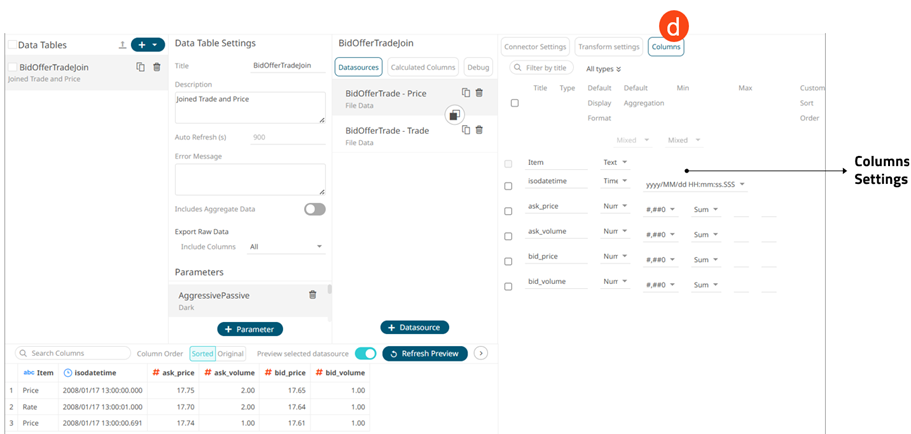Toggle Includes Aggregate Data switch
911x434 pixels.
tap(315, 209)
